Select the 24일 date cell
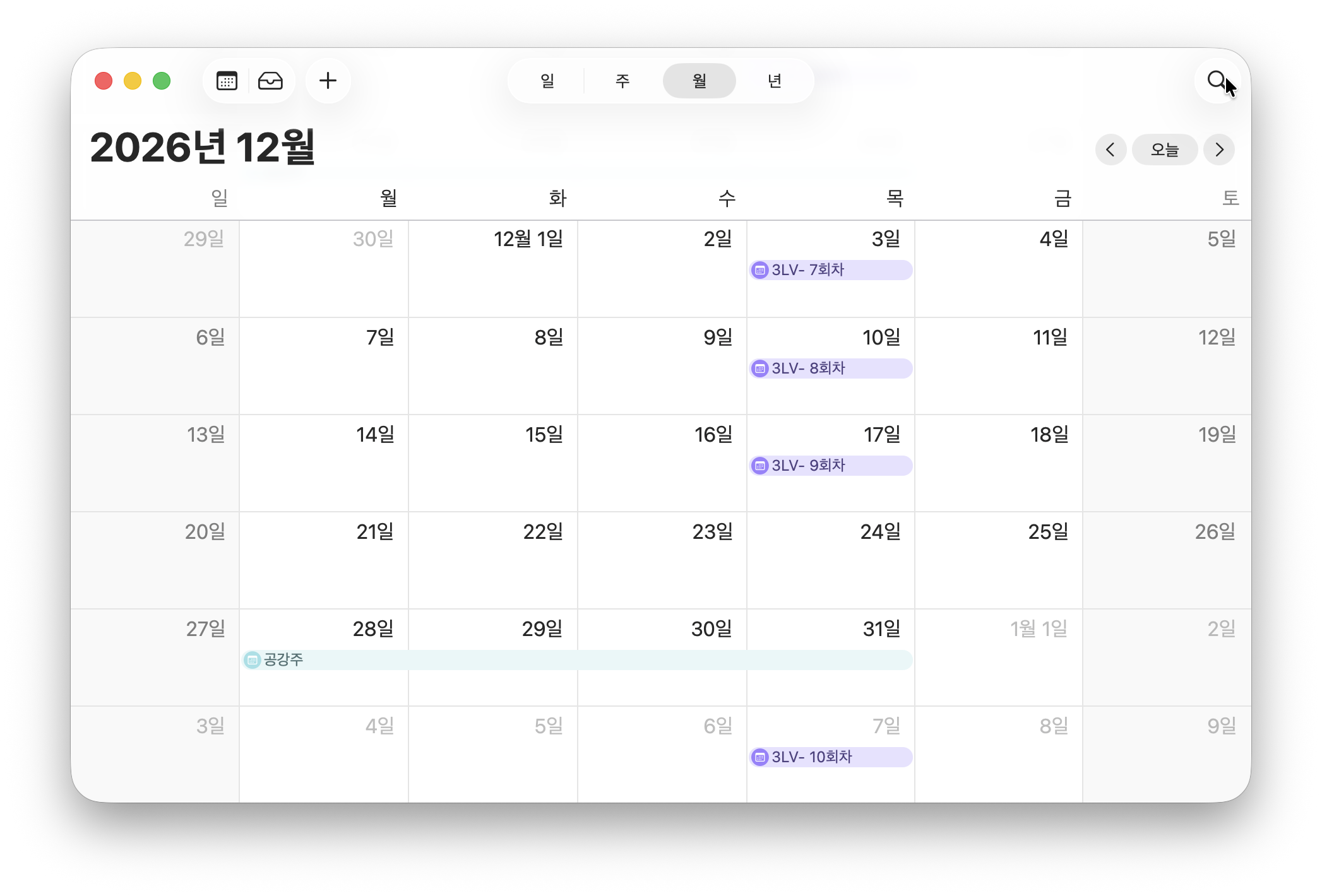1322x896 pixels. (831, 560)
